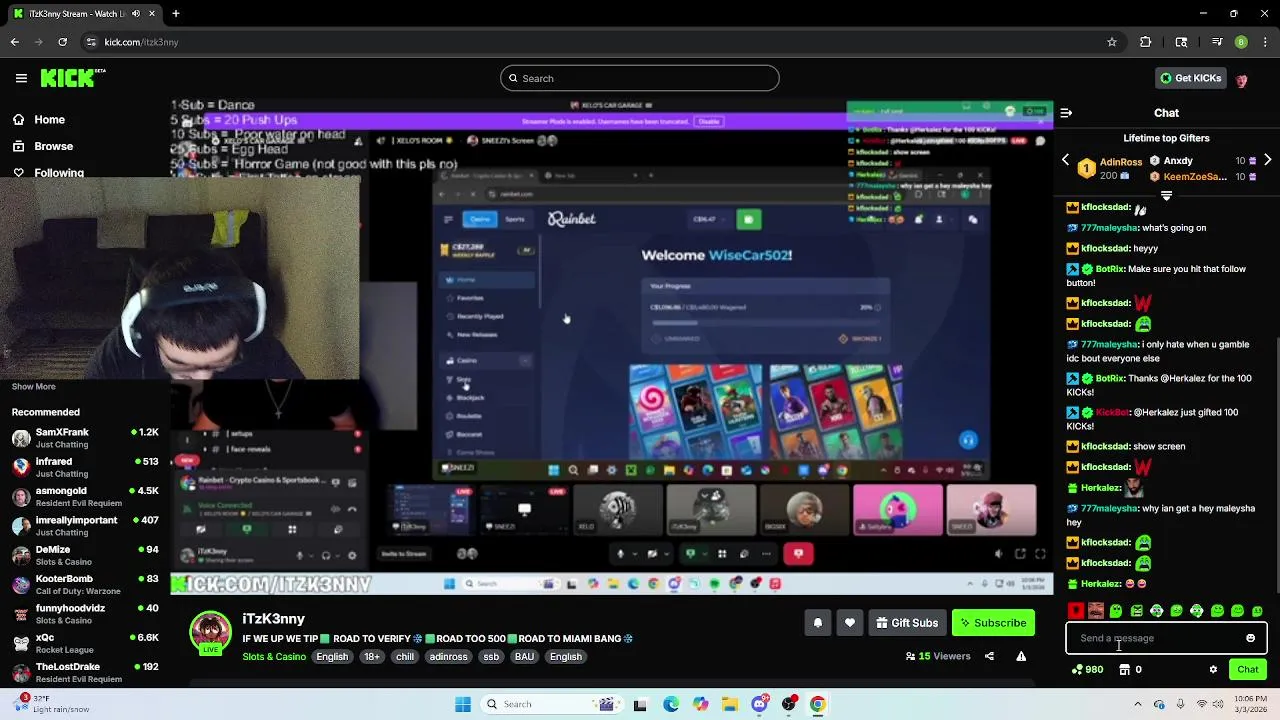Reload the page
The height and width of the screenshot is (720, 1280).
[x=62, y=42]
